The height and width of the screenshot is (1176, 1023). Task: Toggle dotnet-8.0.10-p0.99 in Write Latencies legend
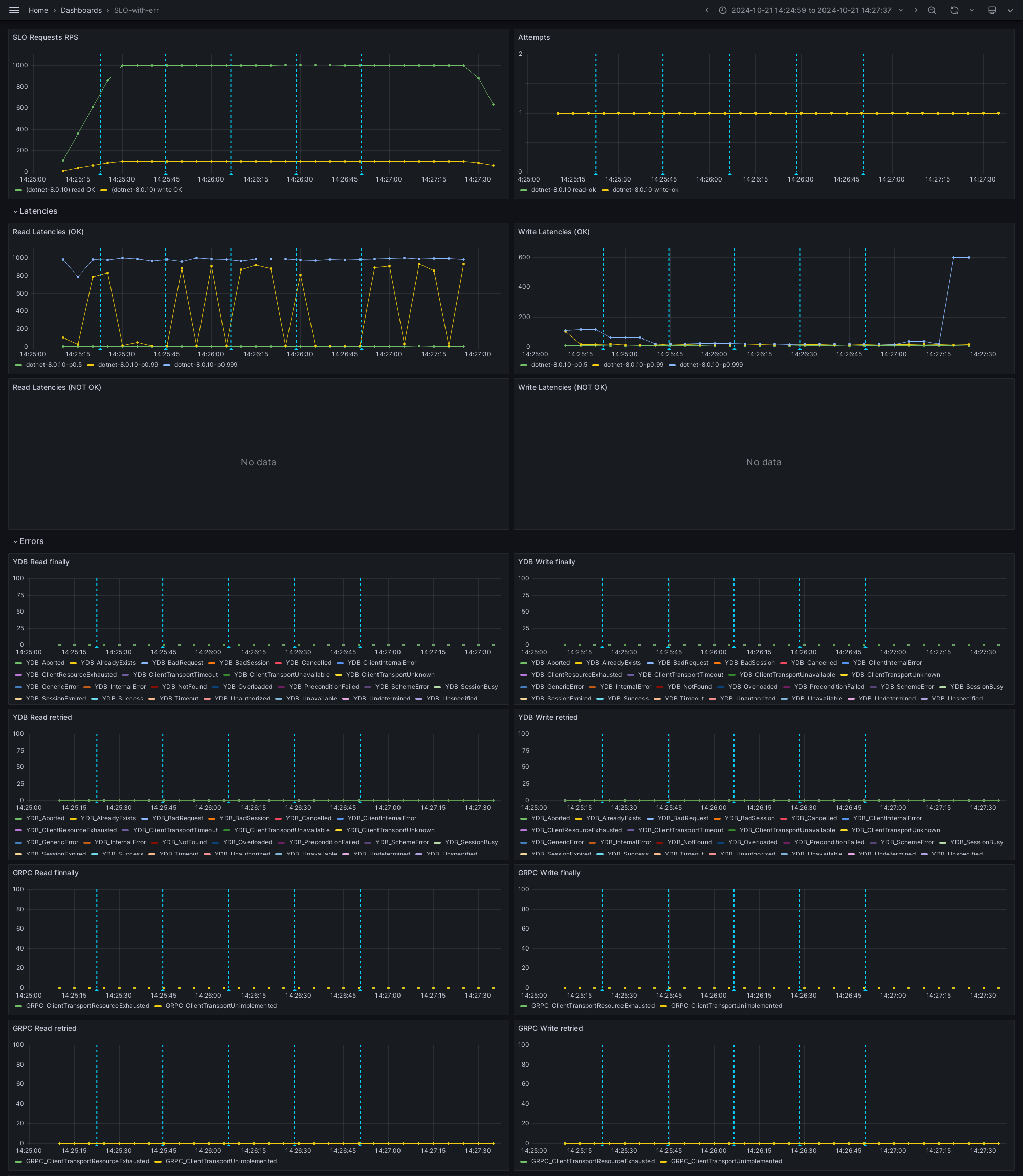[x=633, y=365]
